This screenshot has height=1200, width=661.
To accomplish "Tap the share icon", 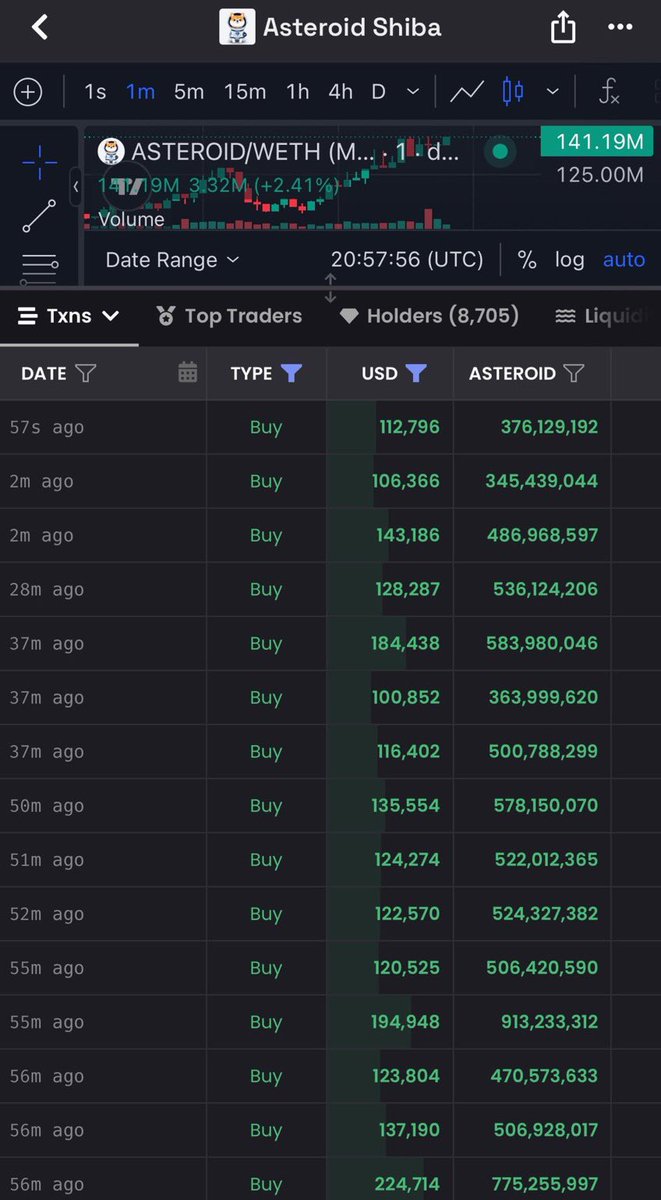I will coord(563,27).
